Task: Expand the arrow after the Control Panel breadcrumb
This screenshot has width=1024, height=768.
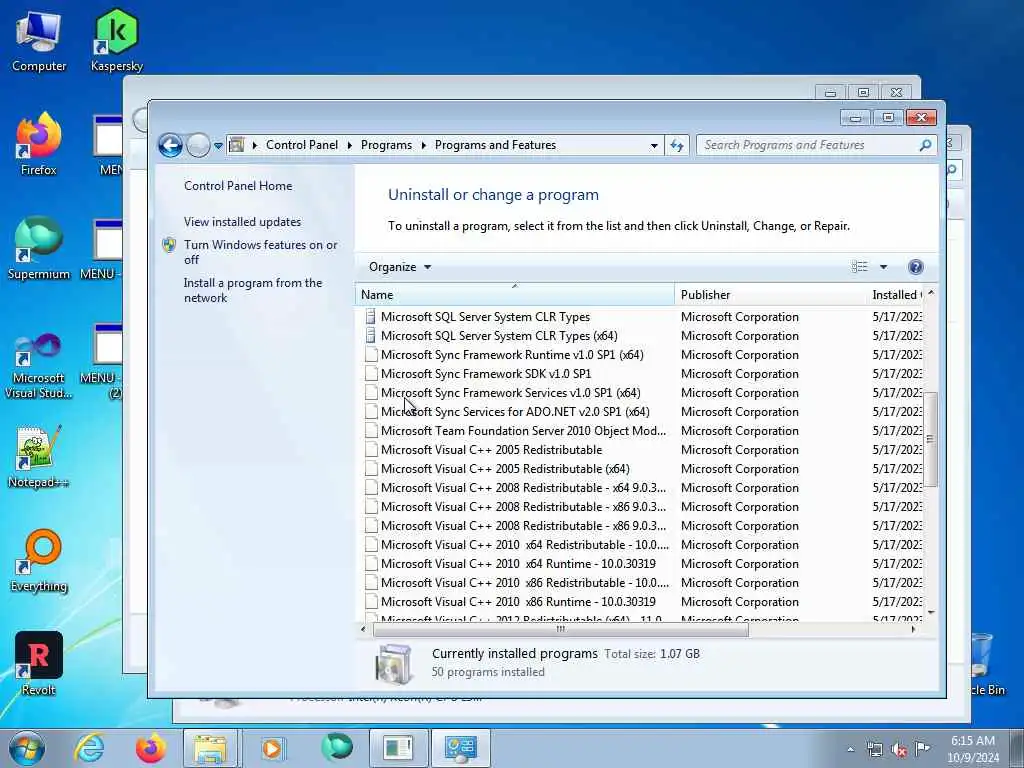Action: [349, 145]
